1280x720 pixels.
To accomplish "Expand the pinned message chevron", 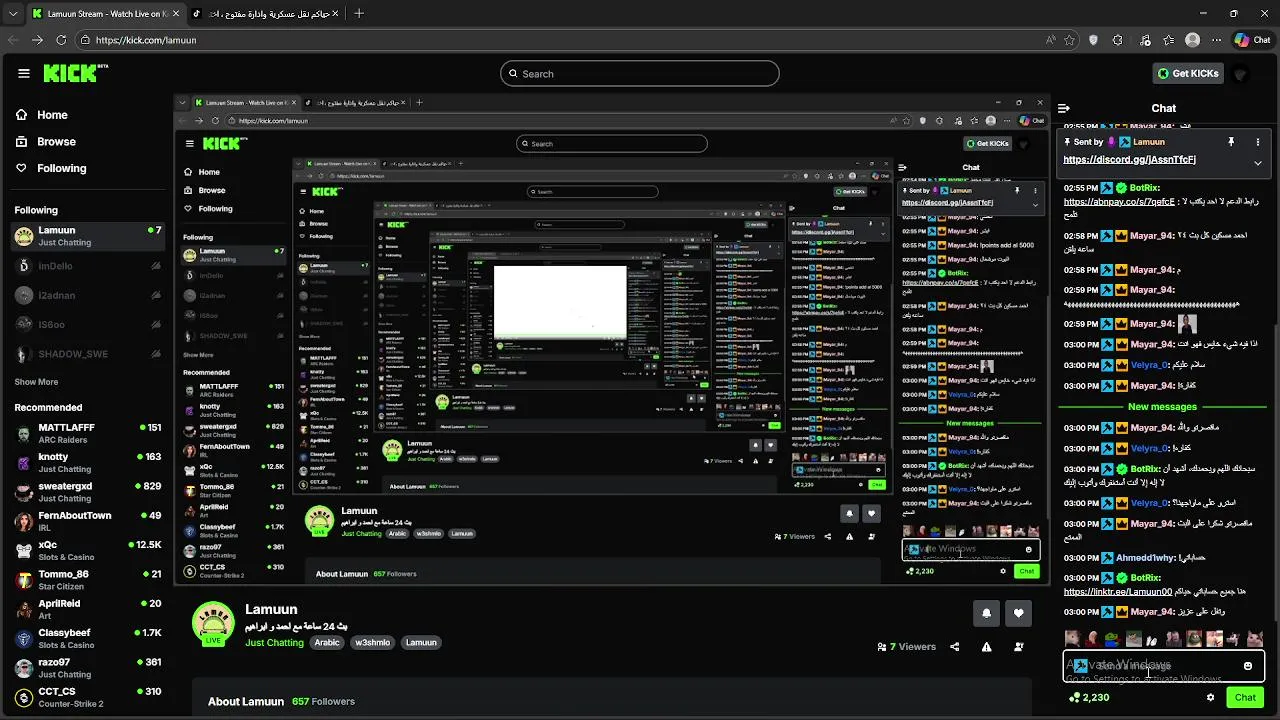I will [x=1258, y=163].
